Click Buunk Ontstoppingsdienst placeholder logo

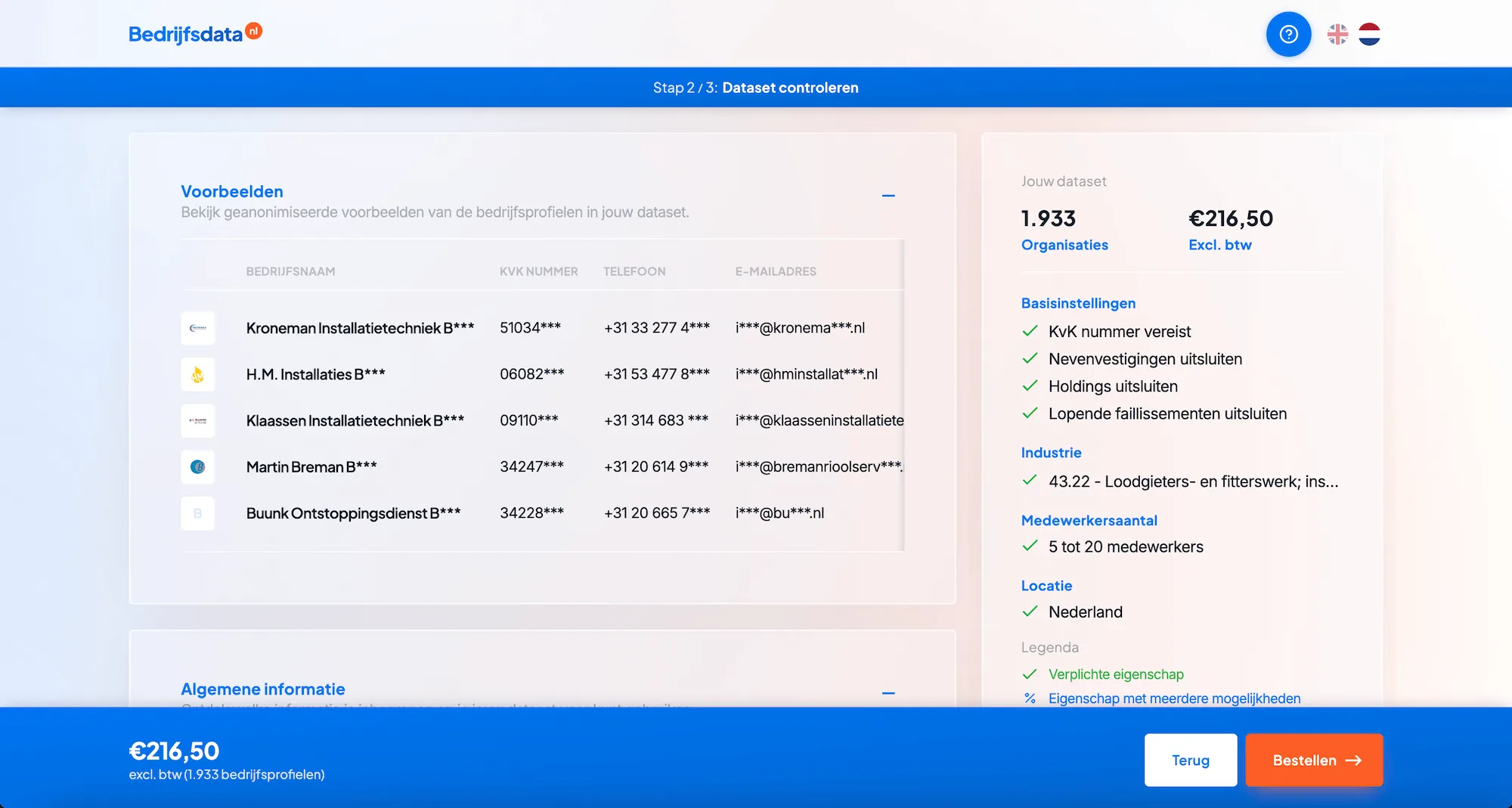pyautogui.click(x=198, y=513)
